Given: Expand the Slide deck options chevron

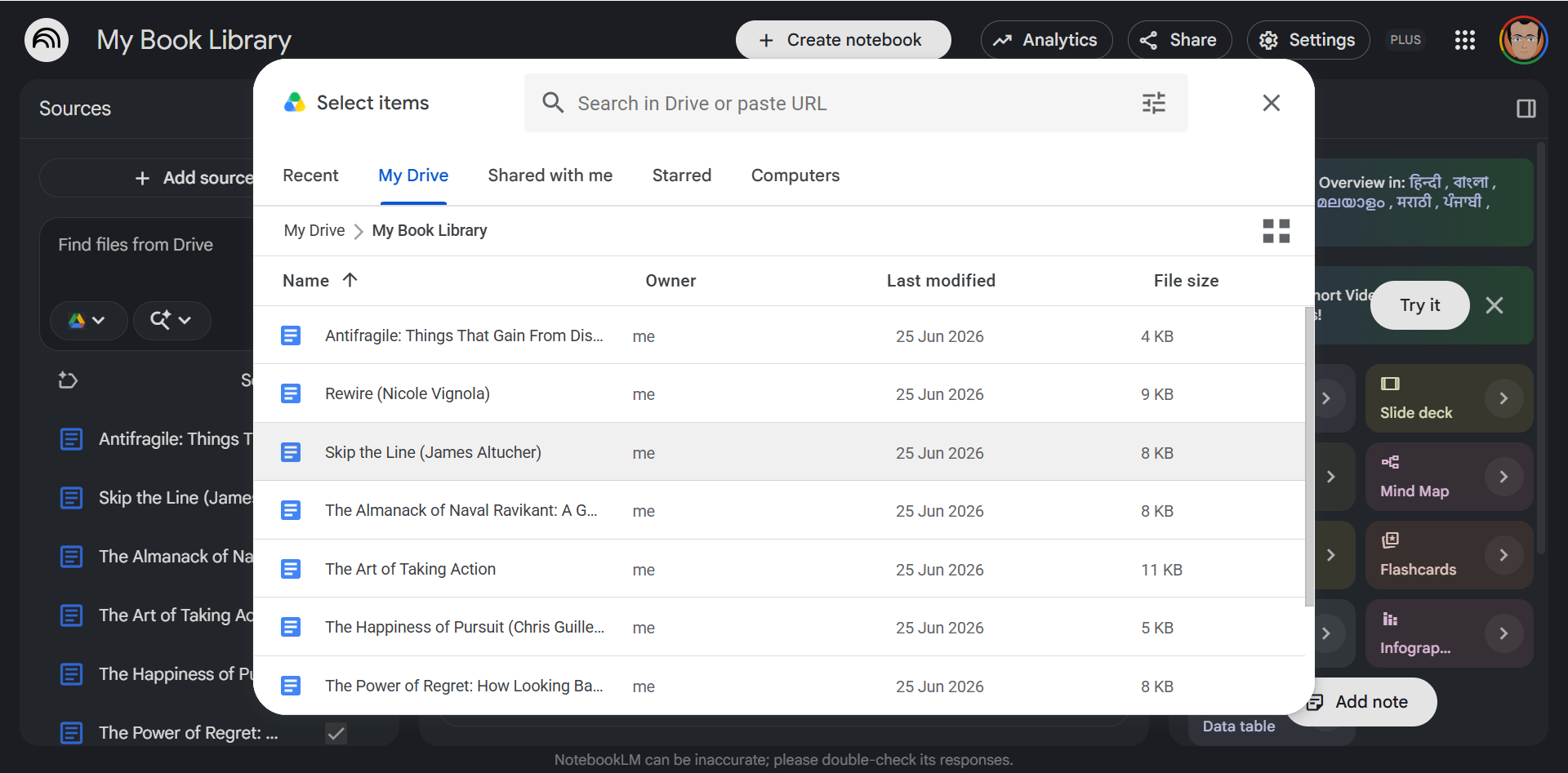Looking at the screenshot, I should pos(1503,398).
